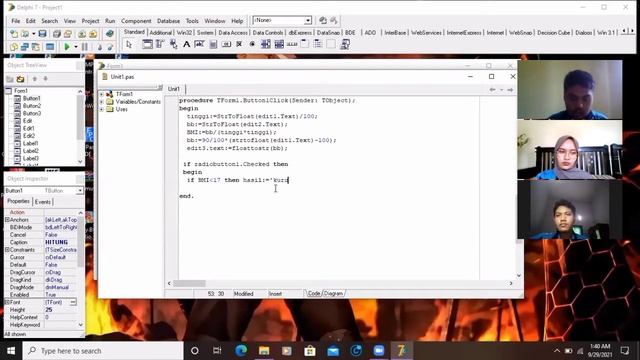Open the Button1 TButton selector dropdown
Screen dimensions: 640x360
click(x=80, y=191)
